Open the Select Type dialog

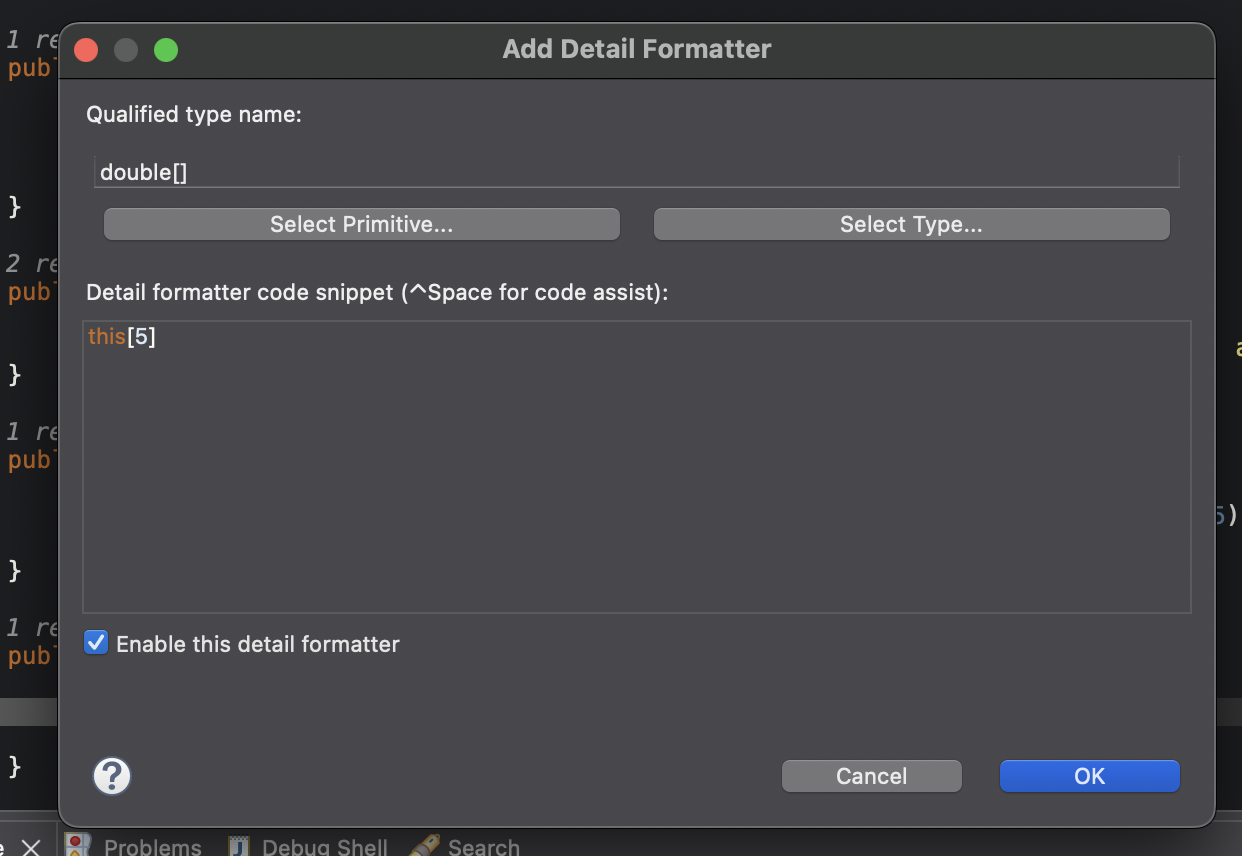coord(911,224)
